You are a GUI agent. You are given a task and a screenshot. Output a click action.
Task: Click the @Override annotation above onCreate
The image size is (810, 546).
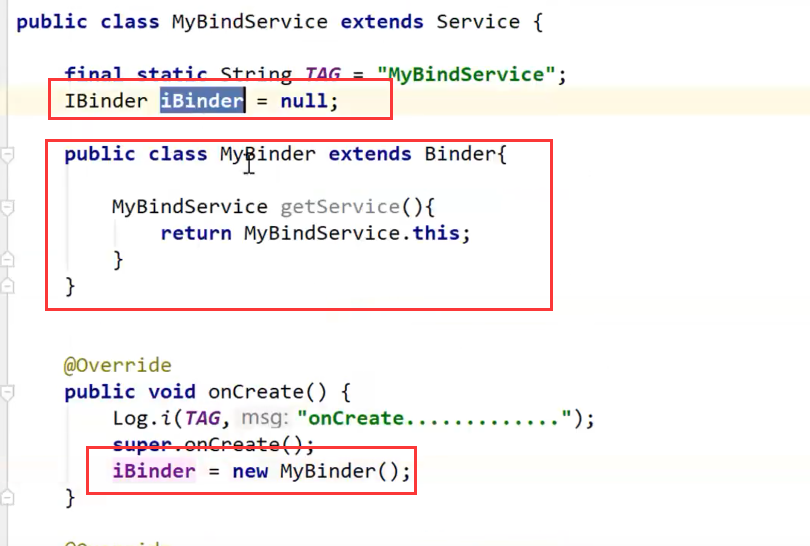117,365
